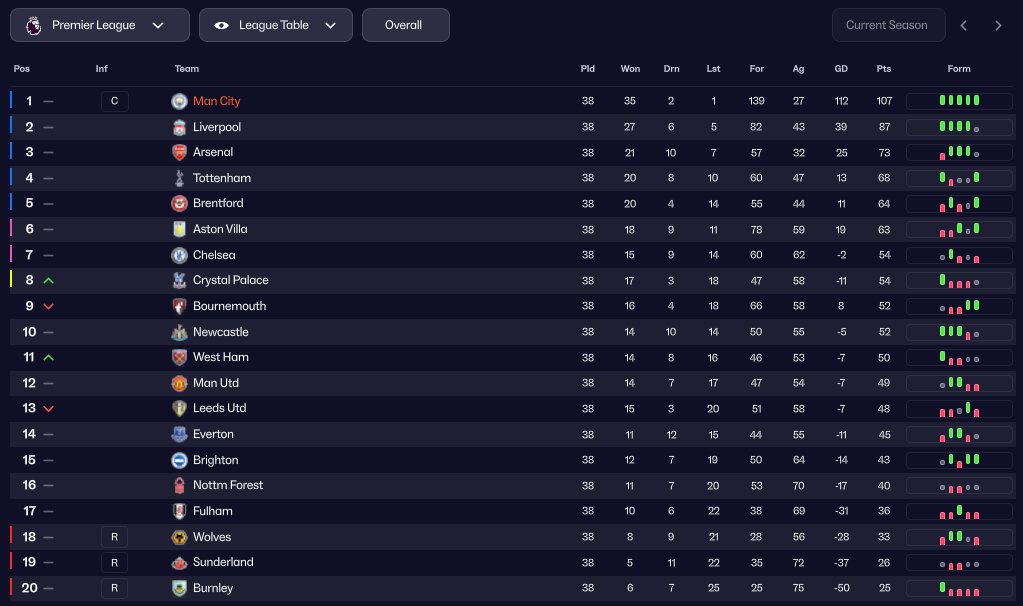Expand the League Table view dropdown
The width and height of the screenshot is (1023, 606).
[x=276, y=25]
